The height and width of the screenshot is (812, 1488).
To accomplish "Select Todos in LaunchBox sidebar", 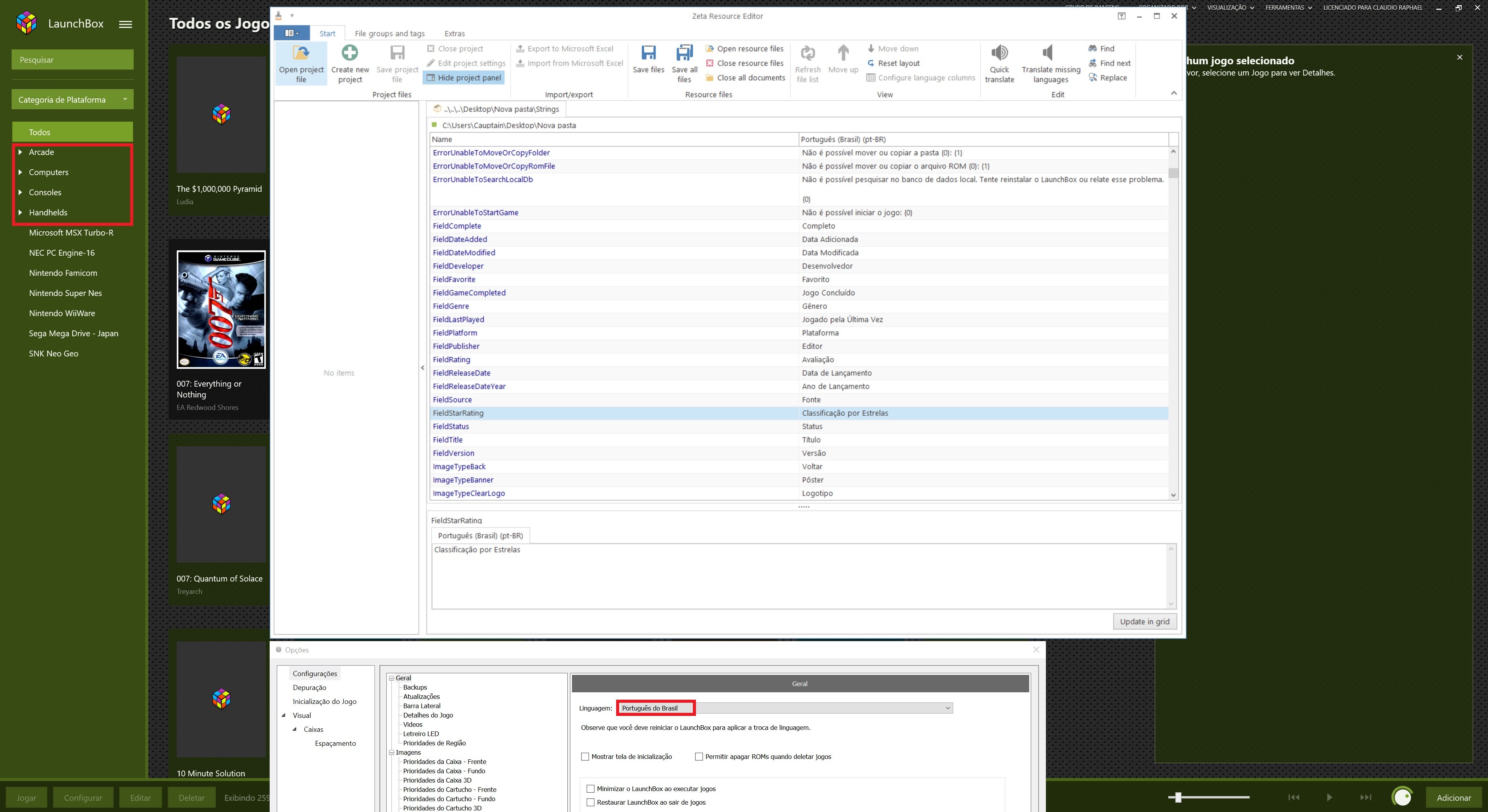I will (72, 132).
